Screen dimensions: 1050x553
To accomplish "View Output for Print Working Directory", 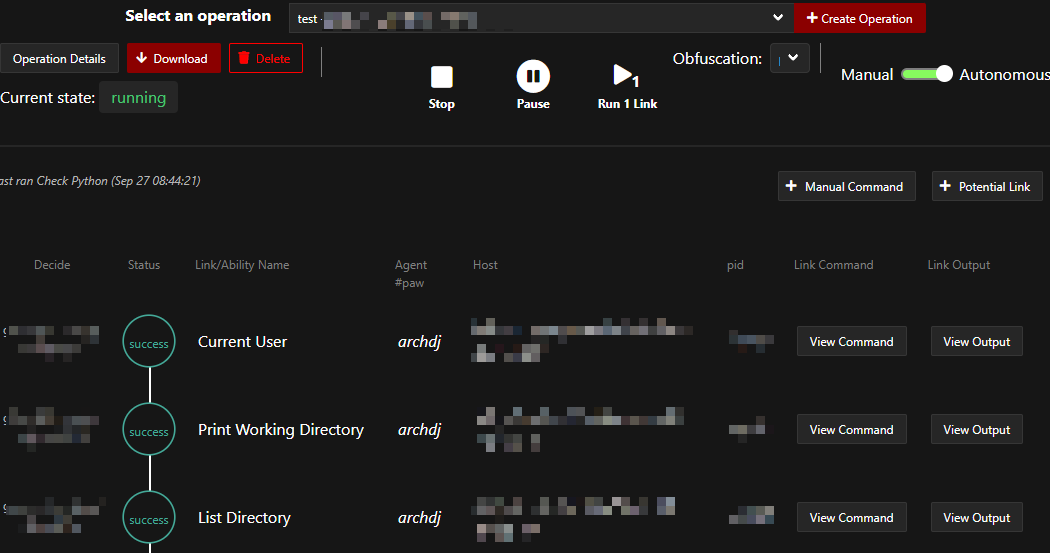I will (x=976, y=429).
